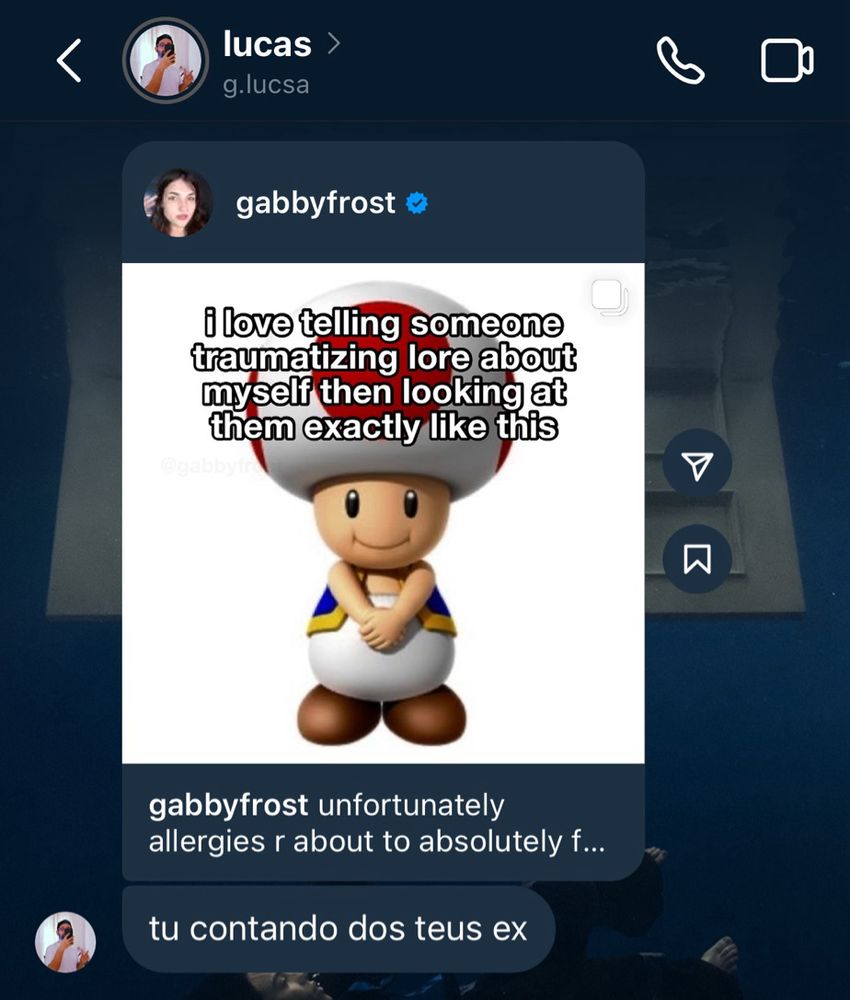Tap the shared post header bar
This screenshot has height=1000, width=850.
383,203
